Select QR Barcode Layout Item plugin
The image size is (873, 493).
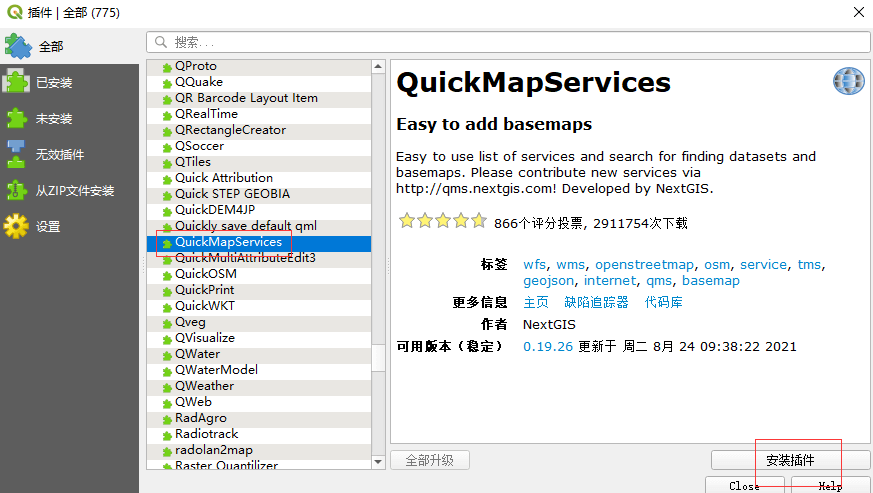tap(258, 98)
